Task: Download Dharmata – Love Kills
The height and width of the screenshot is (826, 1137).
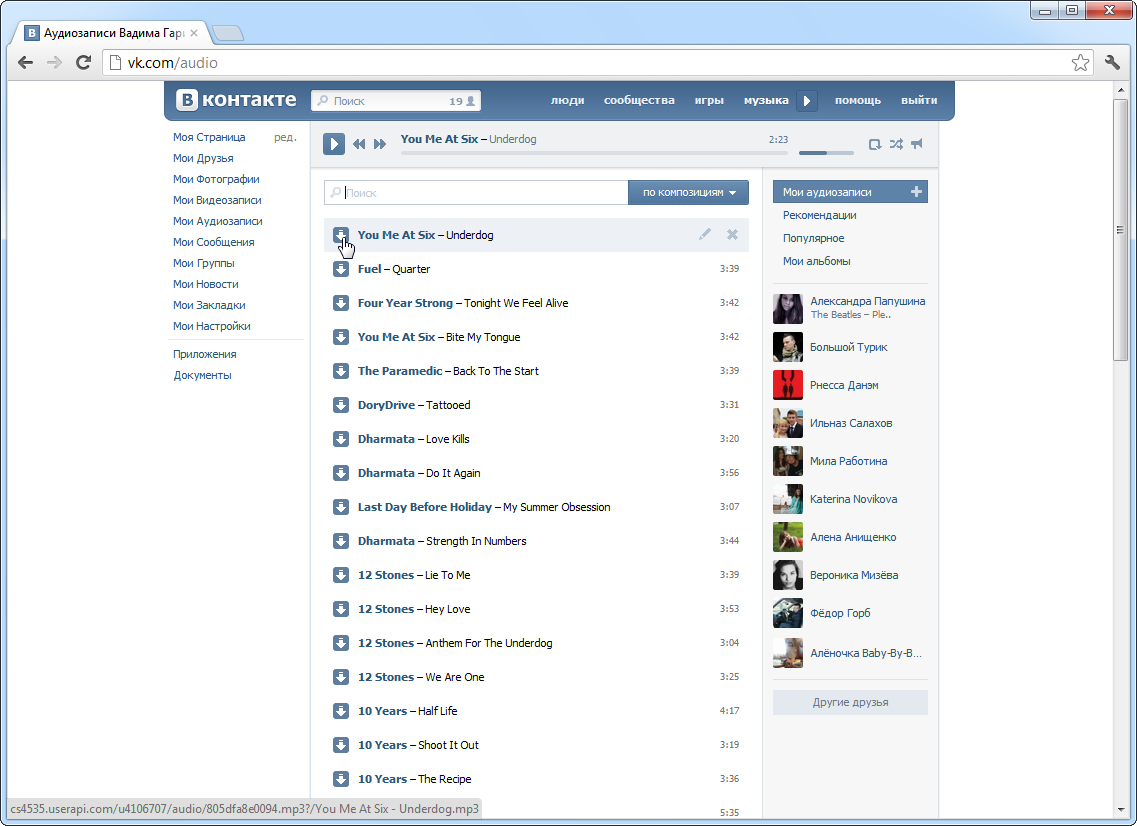Action: pyautogui.click(x=341, y=439)
